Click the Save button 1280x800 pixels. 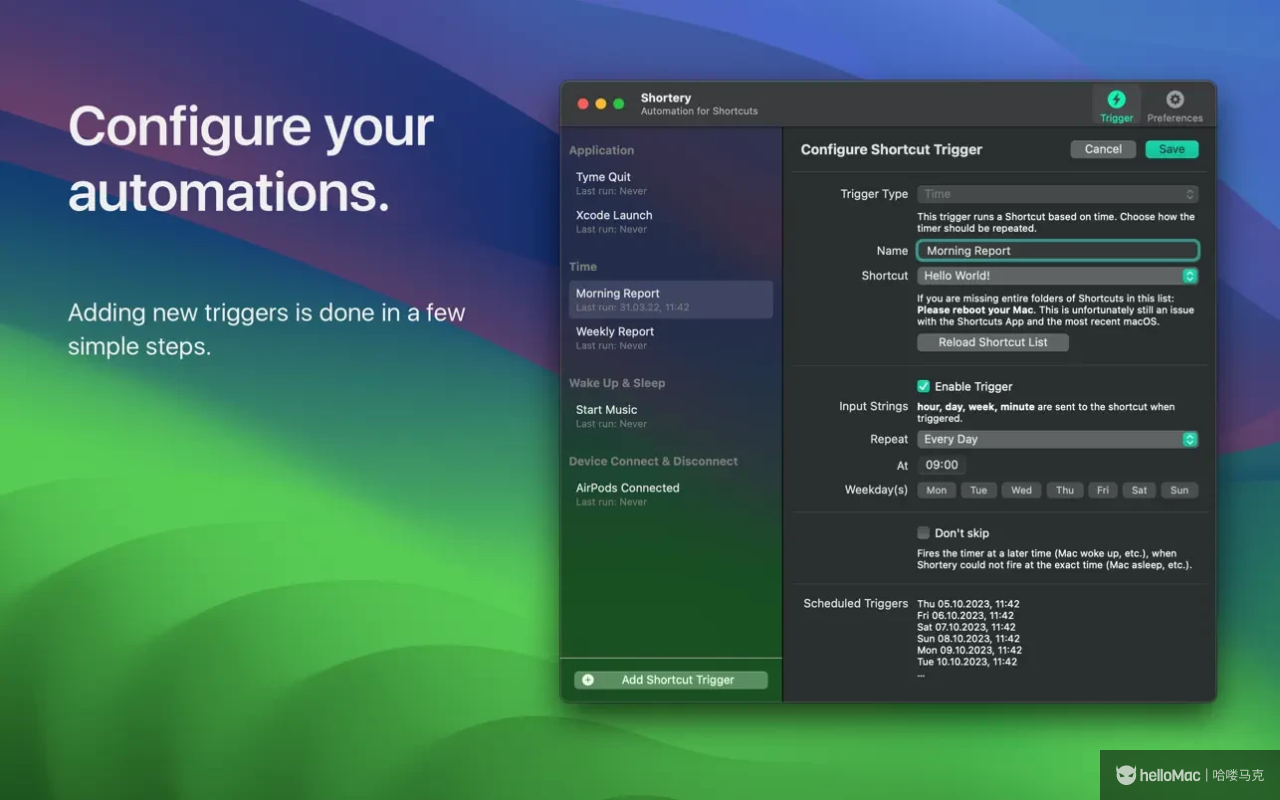coord(1171,149)
